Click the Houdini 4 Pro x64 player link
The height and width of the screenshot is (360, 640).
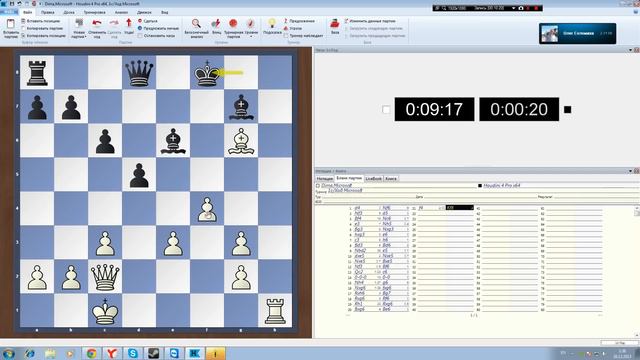pyautogui.click(x=502, y=186)
